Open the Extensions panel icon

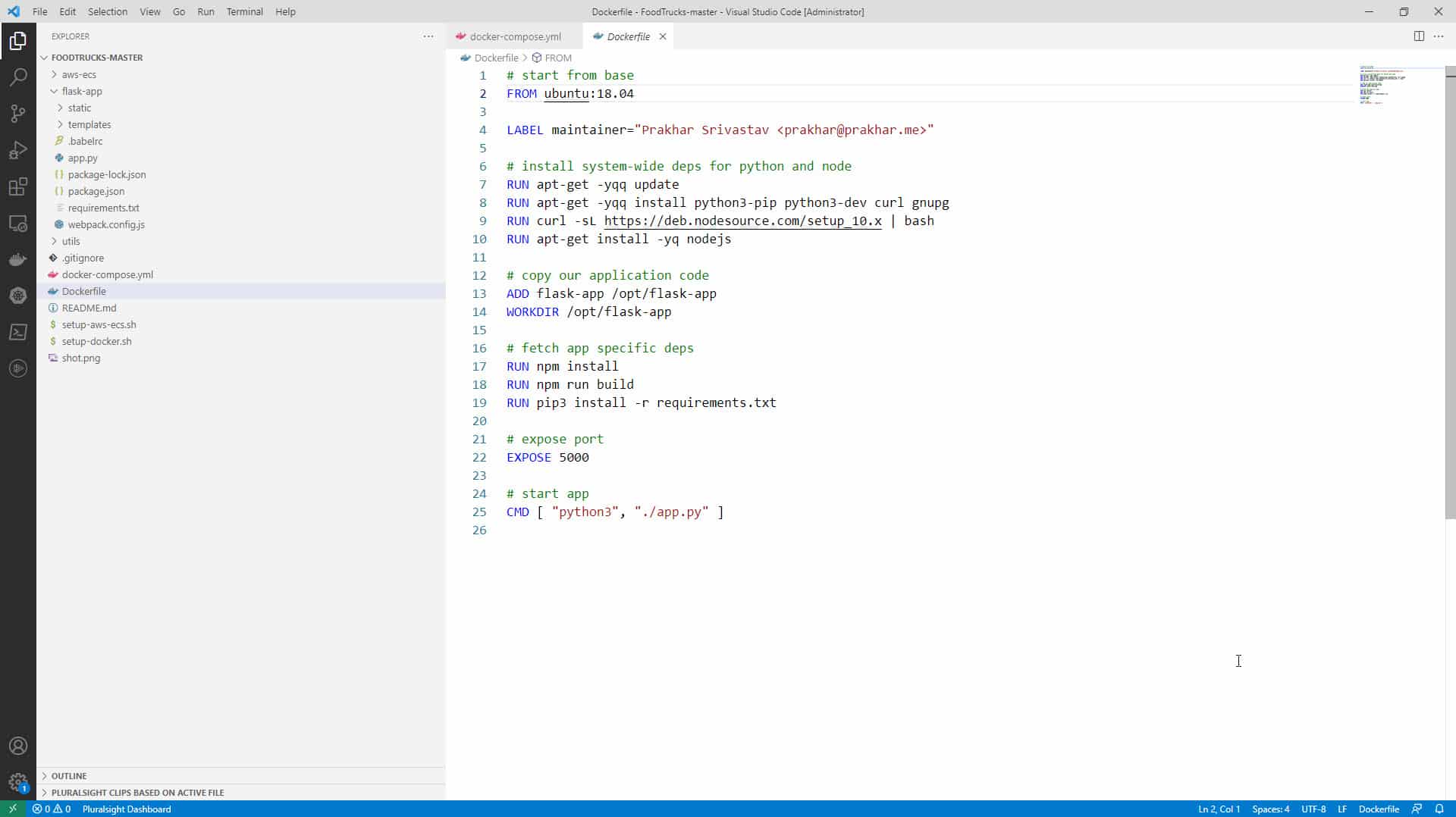[x=18, y=186]
